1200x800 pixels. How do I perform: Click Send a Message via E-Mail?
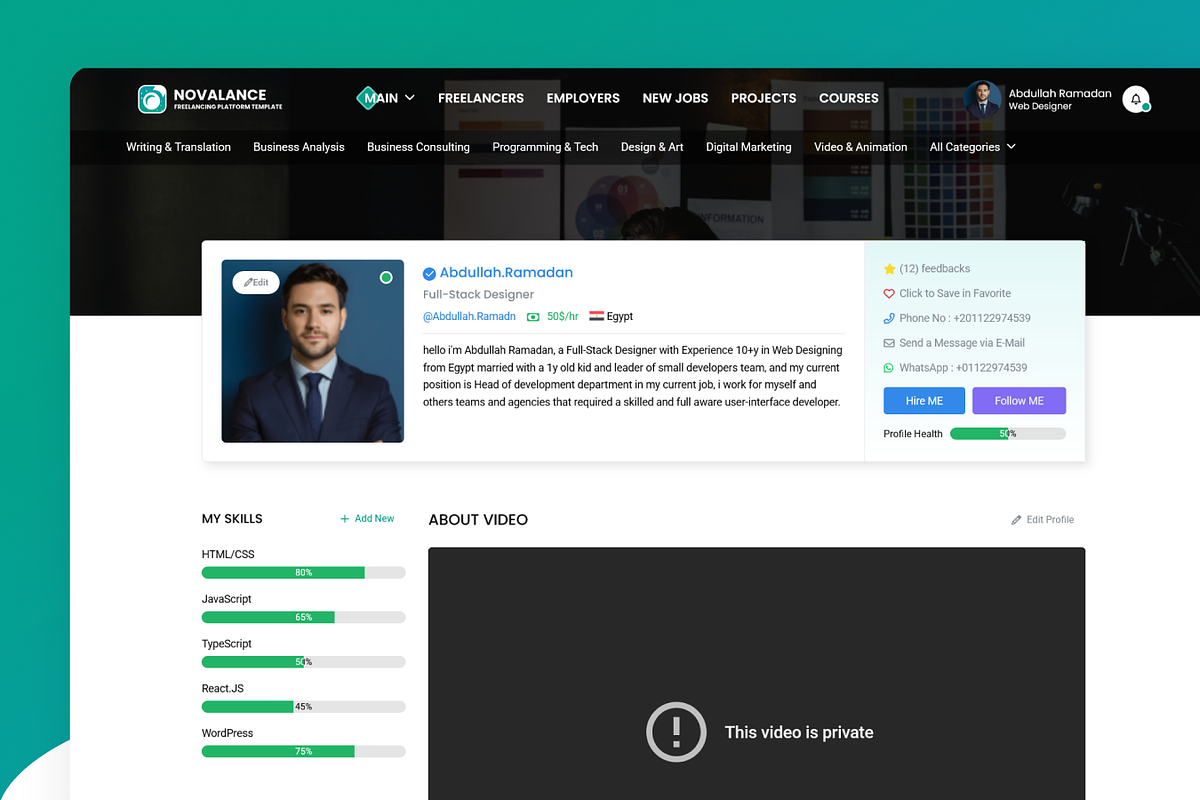[962, 343]
